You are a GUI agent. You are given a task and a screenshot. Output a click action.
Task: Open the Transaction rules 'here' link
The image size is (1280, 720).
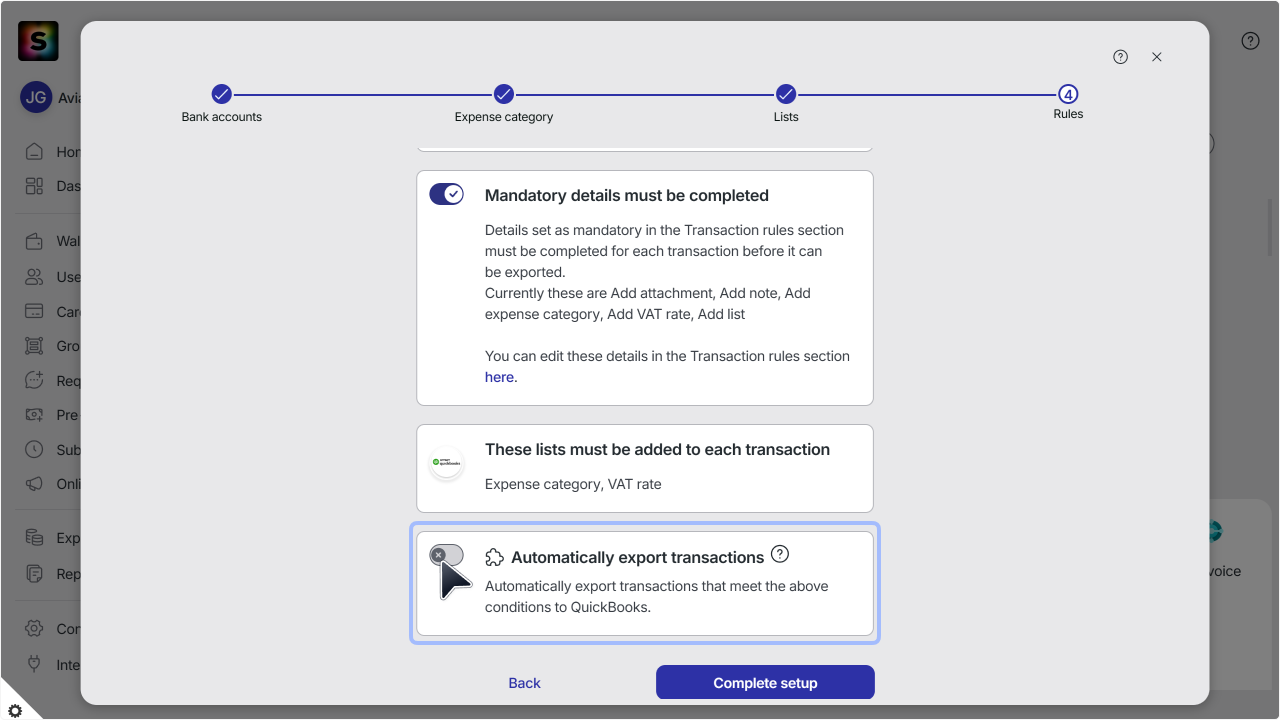point(499,377)
